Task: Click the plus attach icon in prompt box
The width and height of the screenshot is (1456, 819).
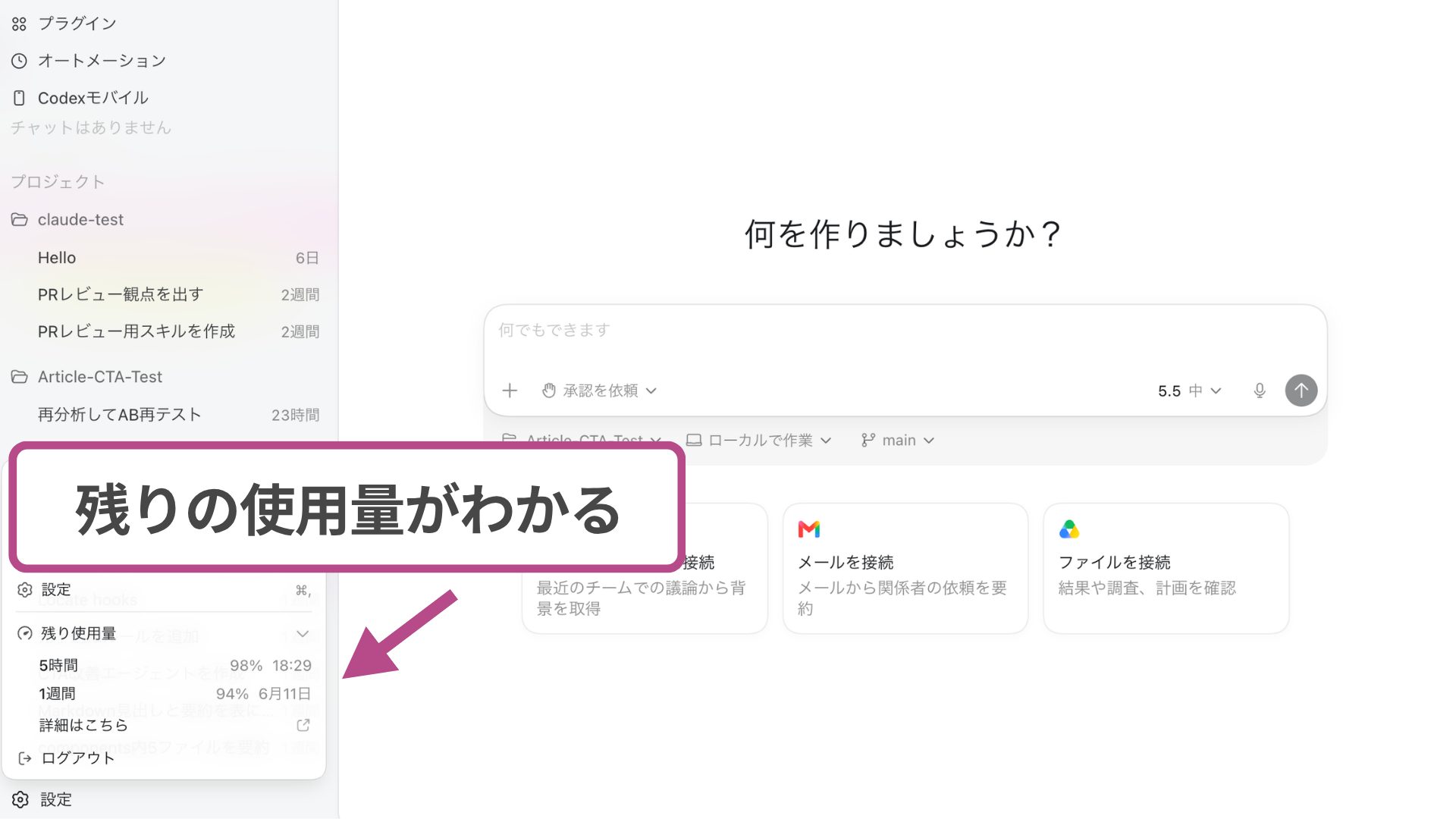Action: coord(510,391)
